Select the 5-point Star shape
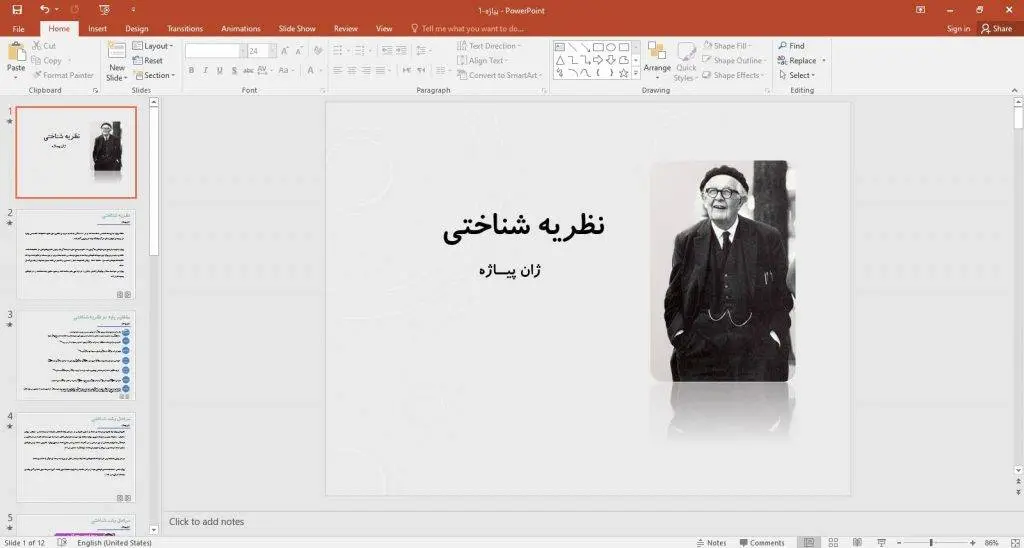This screenshot has width=1024, height=548. pyautogui.click(x=624, y=73)
